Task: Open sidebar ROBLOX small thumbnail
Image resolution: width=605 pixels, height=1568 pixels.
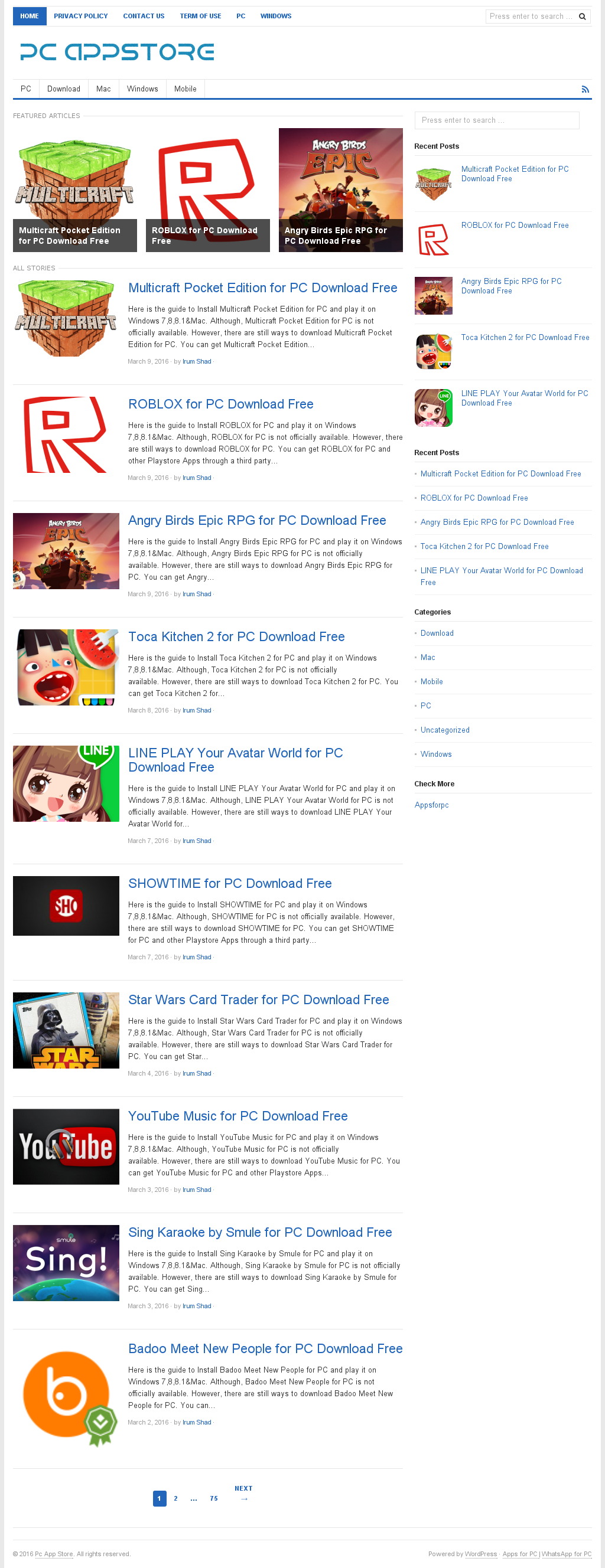Action: pyautogui.click(x=433, y=240)
